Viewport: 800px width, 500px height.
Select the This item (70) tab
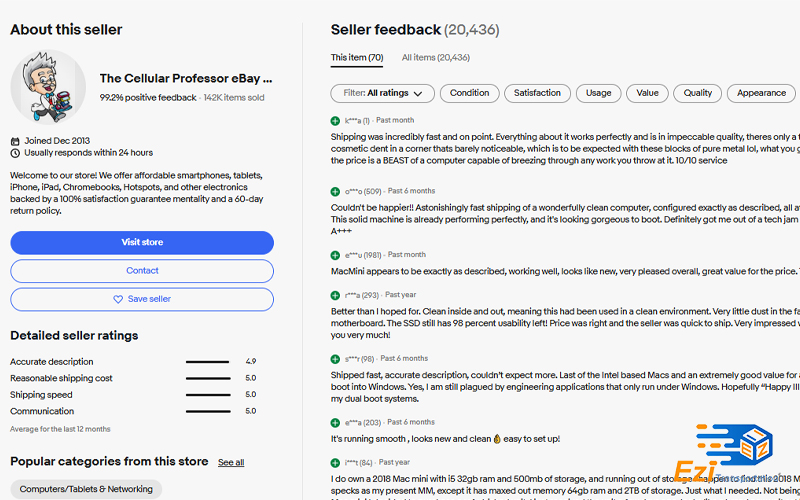click(x=357, y=58)
